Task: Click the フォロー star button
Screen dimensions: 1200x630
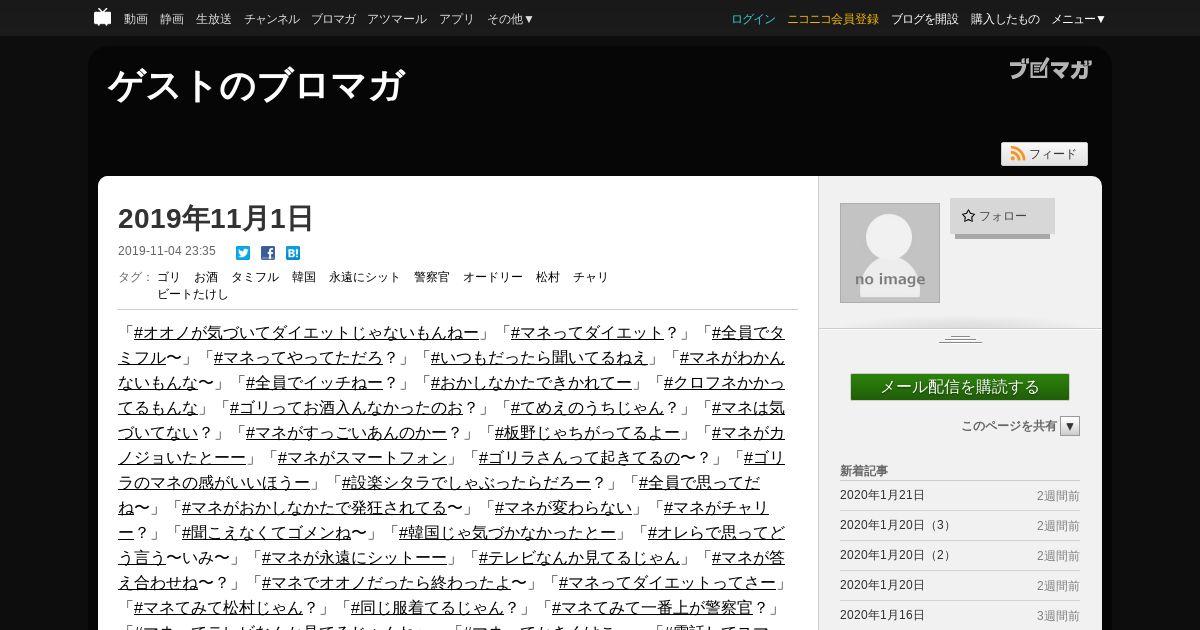Action: [1002, 216]
